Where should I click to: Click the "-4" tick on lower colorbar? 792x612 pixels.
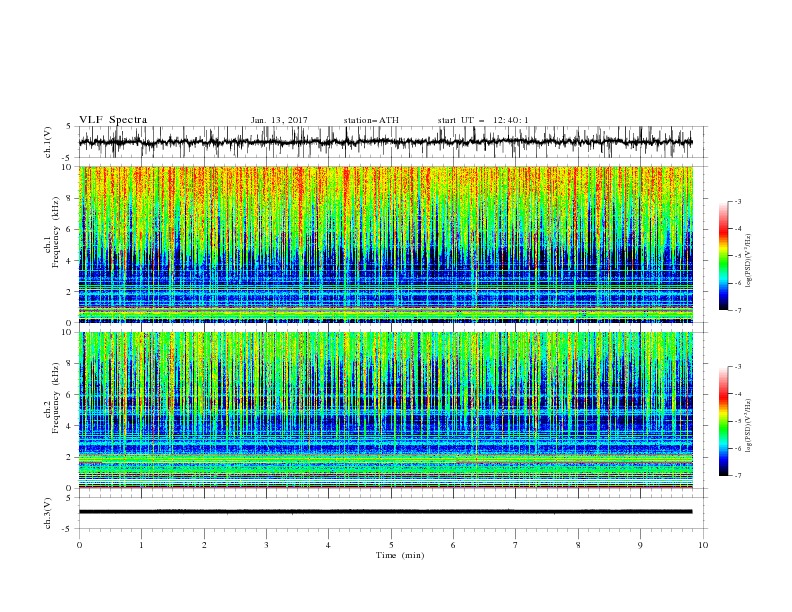click(738, 394)
